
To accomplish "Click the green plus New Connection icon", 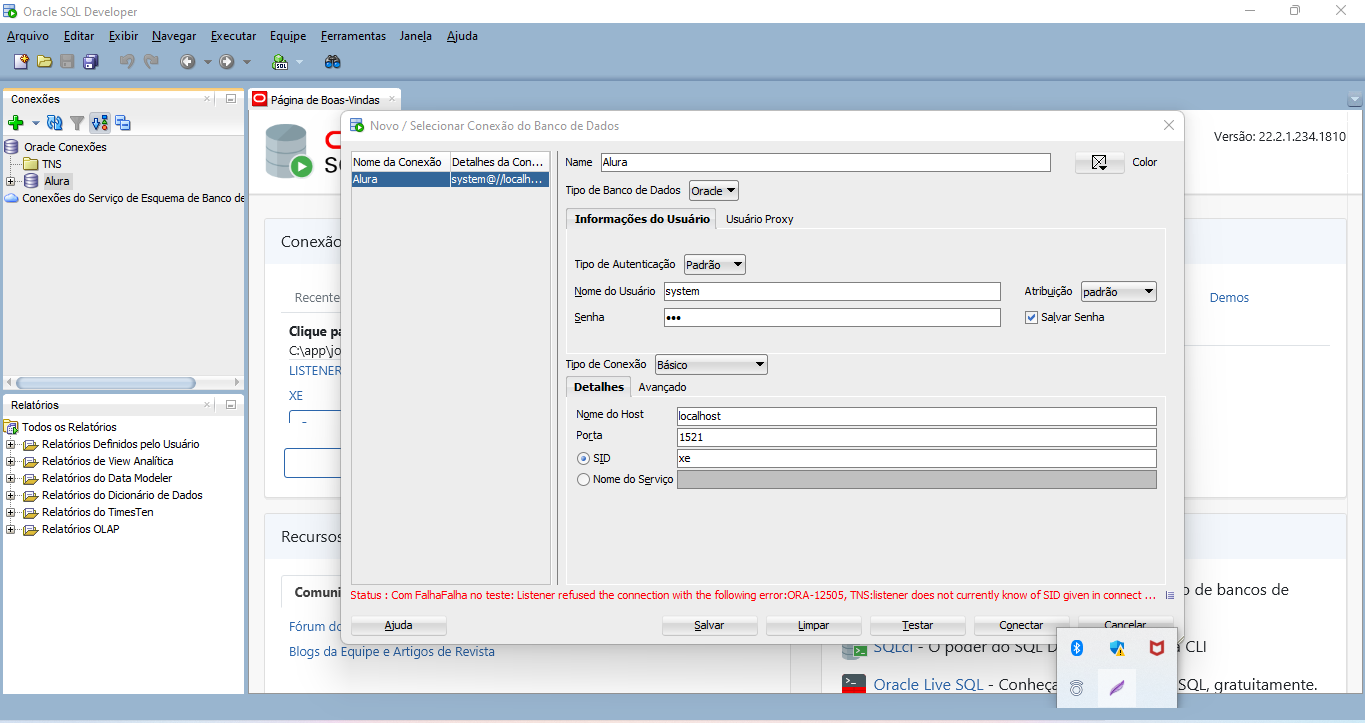I will (15, 123).
